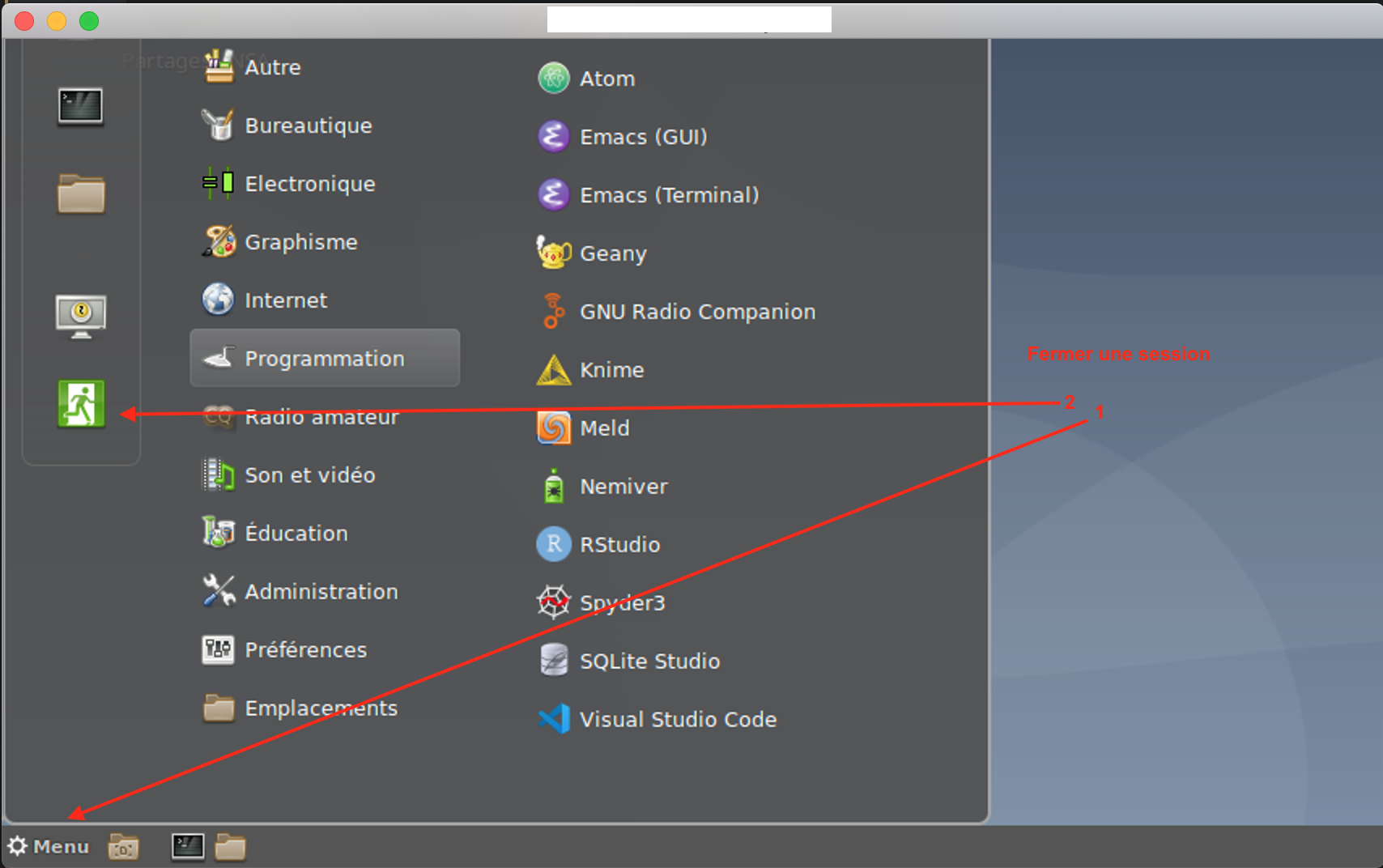Select the Administration category label
The width and height of the screenshot is (1383, 868).
pyautogui.click(x=321, y=592)
